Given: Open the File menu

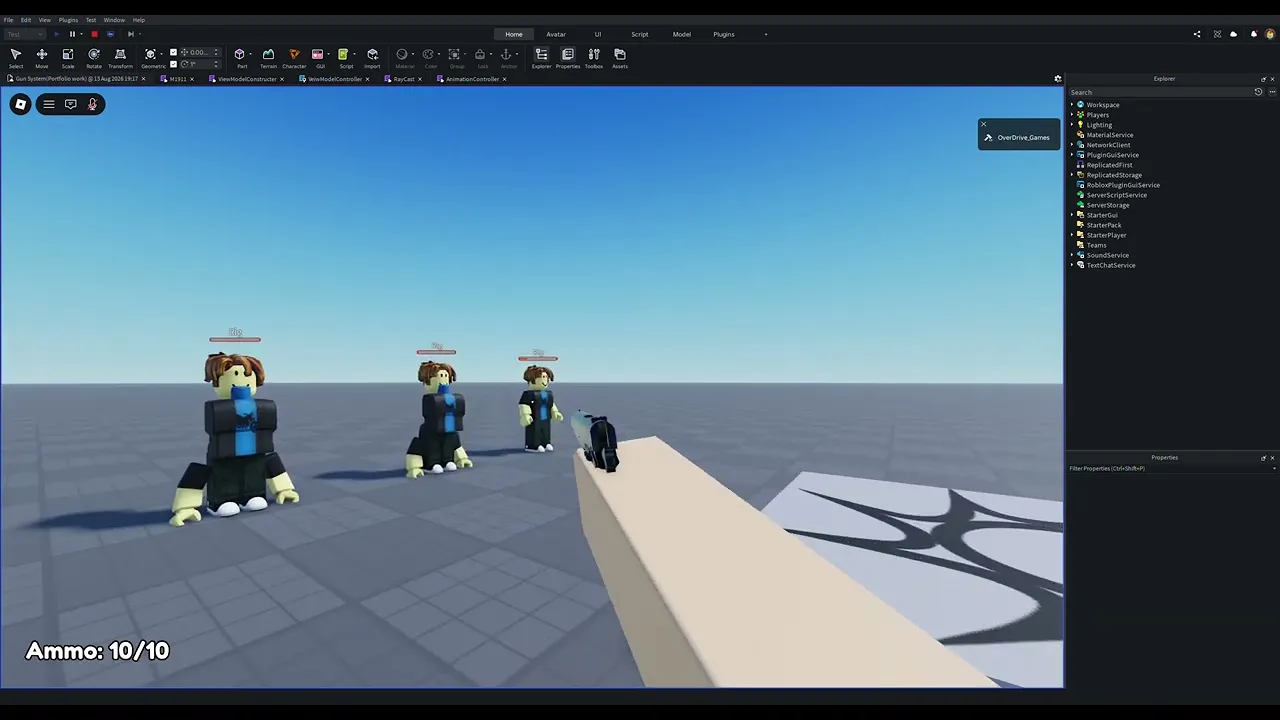Looking at the screenshot, I should tap(8, 20).
